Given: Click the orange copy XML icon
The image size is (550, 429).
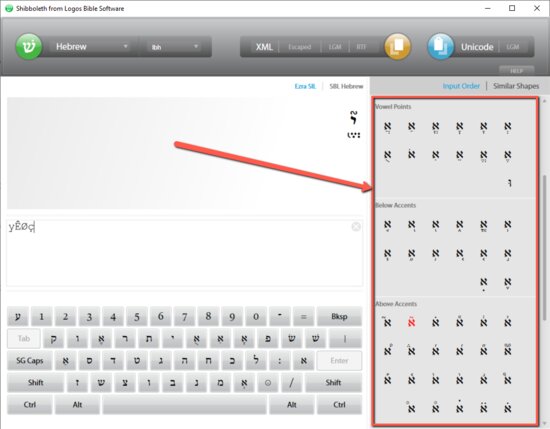Looking at the screenshot, I should [x=397, y=46].
